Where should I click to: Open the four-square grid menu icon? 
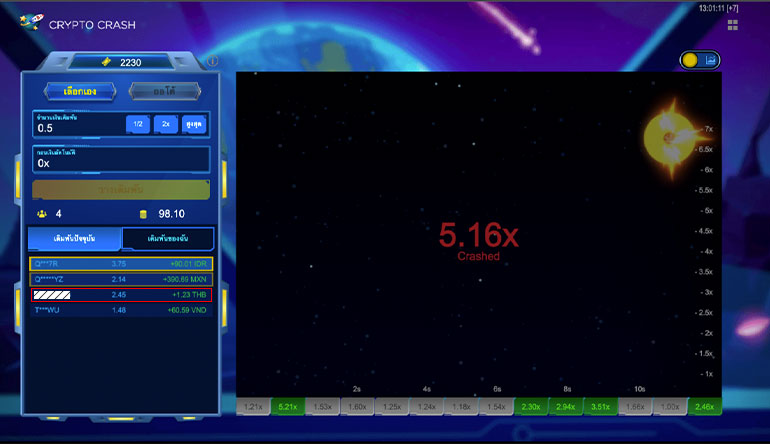[x=733, y=25]
